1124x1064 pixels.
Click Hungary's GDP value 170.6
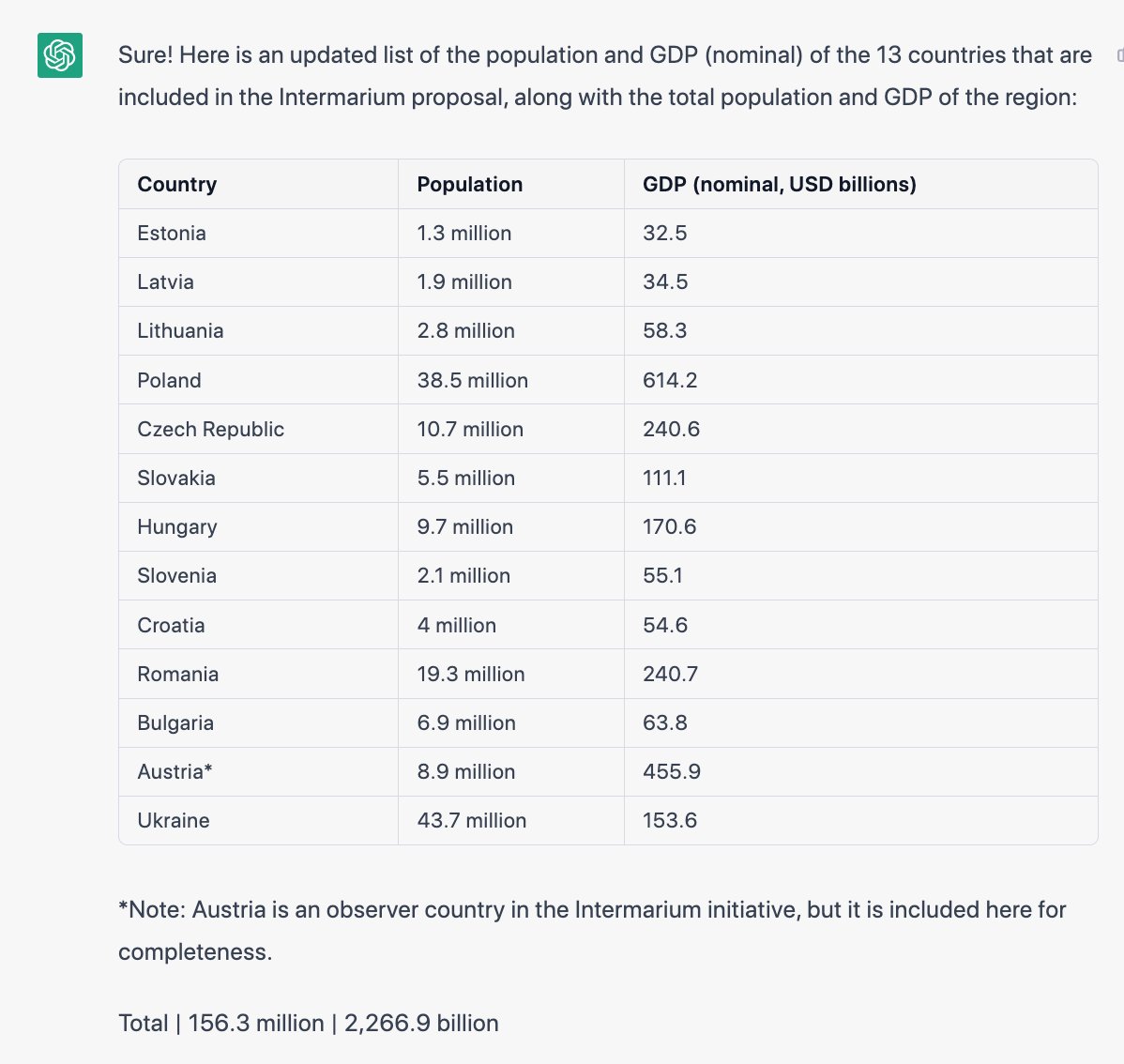[669, 527]
